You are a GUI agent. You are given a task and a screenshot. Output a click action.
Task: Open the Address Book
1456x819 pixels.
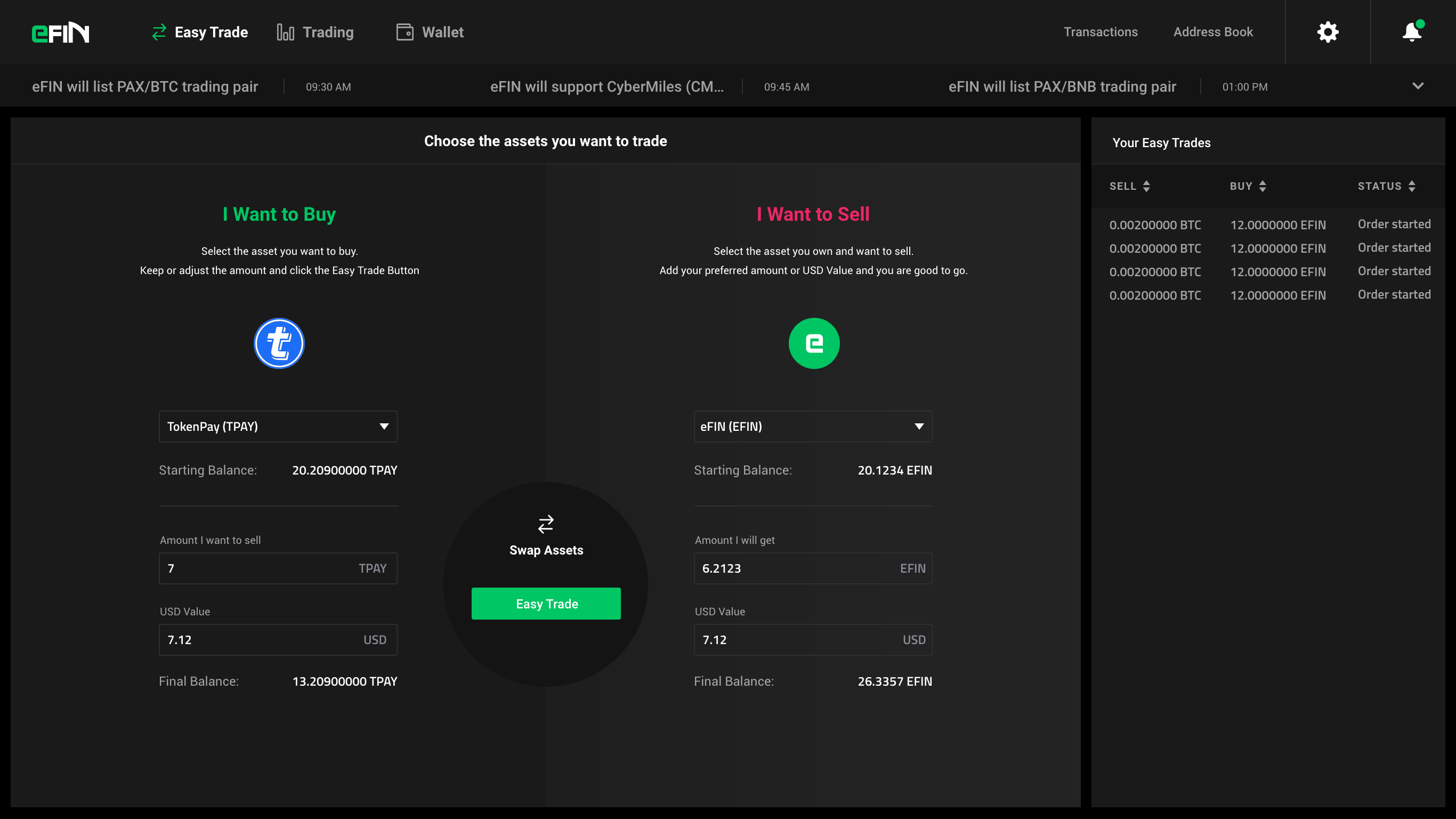point(1213,32)
